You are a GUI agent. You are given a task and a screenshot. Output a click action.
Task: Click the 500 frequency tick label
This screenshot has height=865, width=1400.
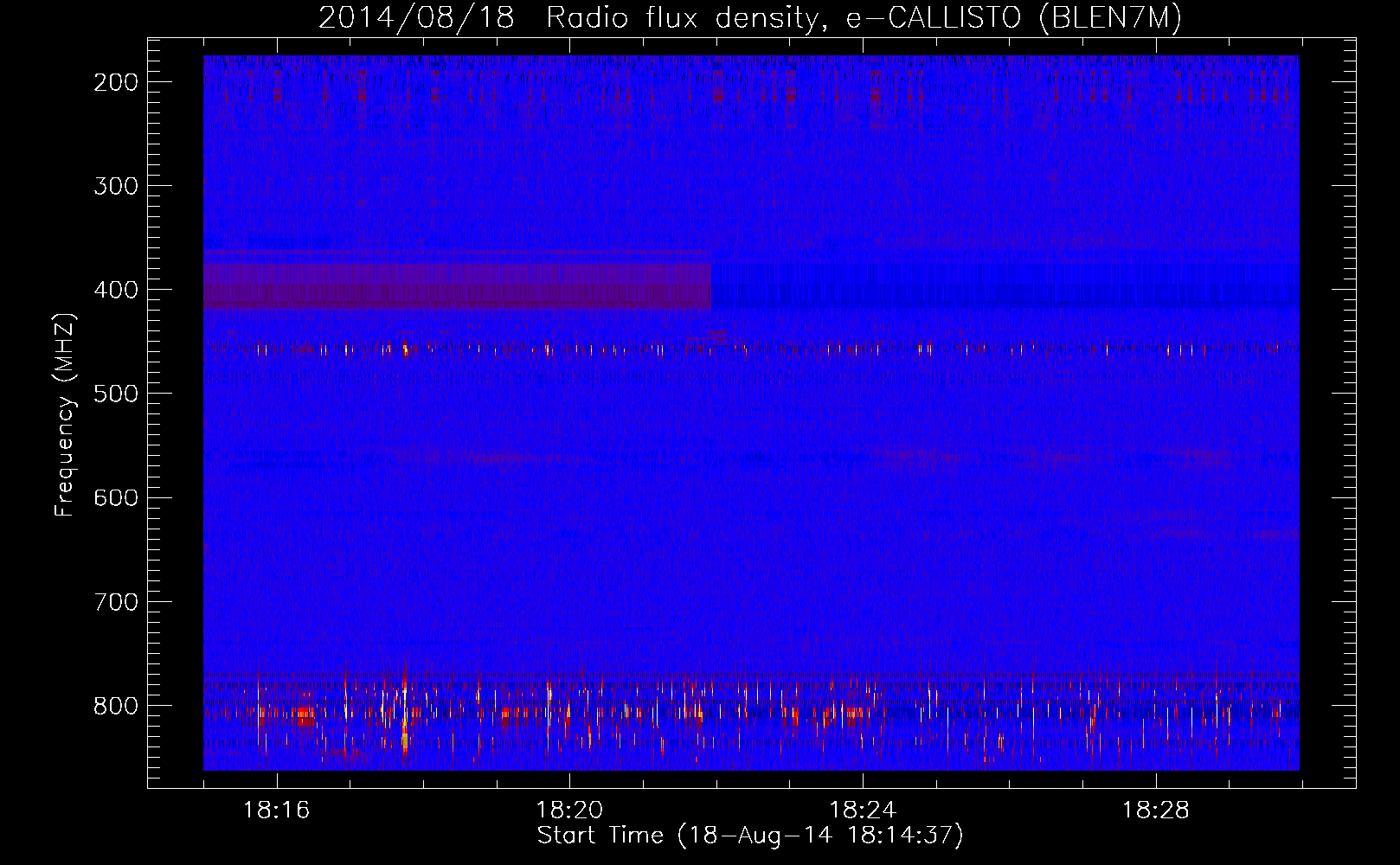[x=116, y=394]
